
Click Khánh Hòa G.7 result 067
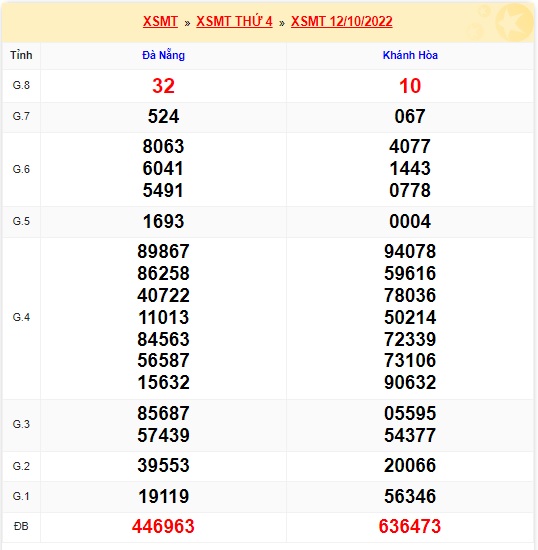pyautogui.click(x=410, y=116)
